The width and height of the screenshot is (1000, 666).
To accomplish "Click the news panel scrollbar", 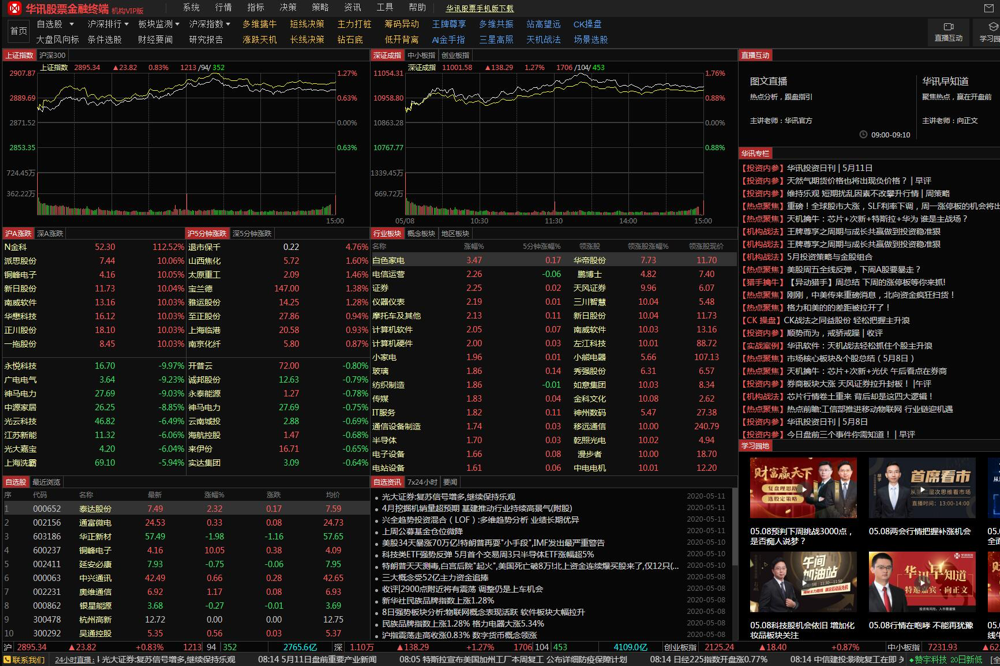I will tap(733, 526).
